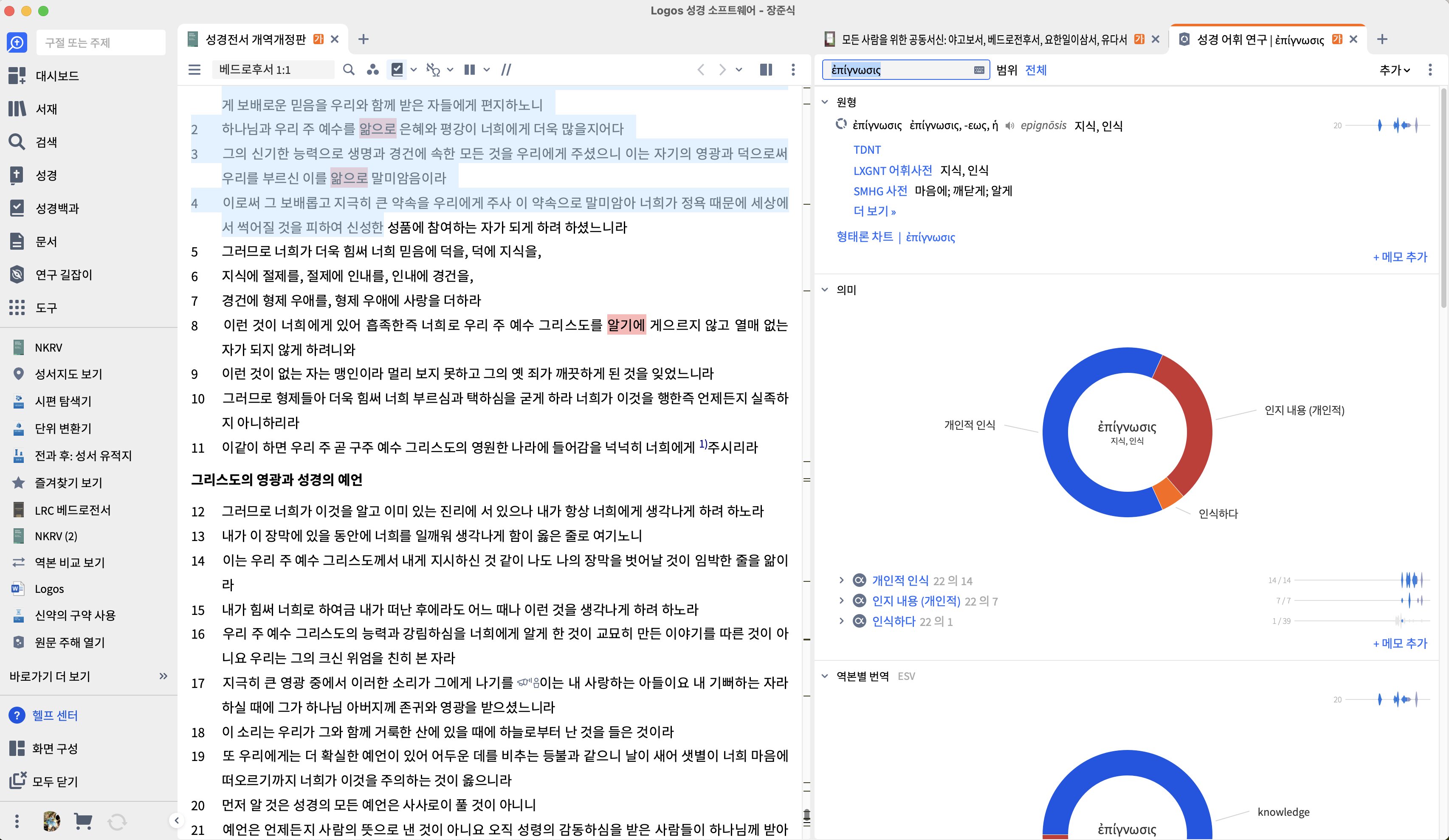1449x840 pixels.
Task: Open the 성경백과 sidebar item
Action: 44,208
